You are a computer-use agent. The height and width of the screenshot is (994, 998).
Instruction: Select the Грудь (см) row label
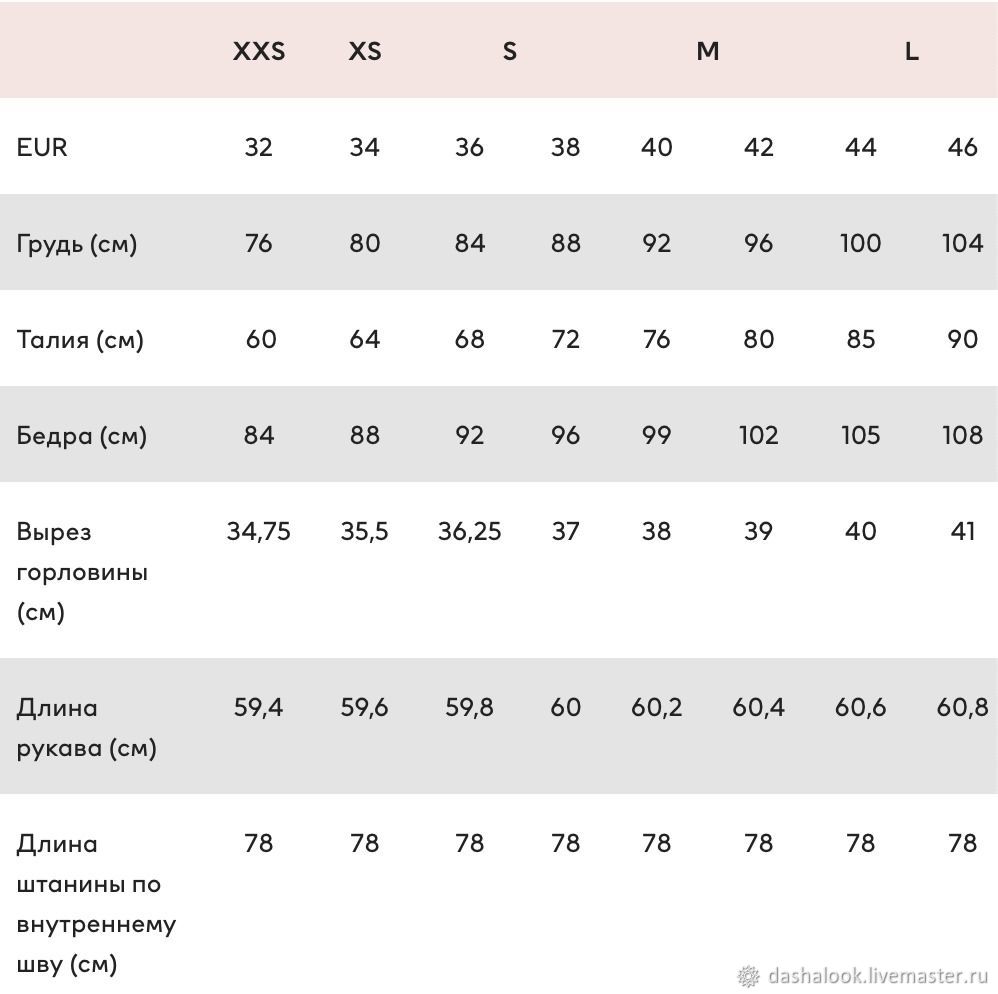[x=76, y=244]
